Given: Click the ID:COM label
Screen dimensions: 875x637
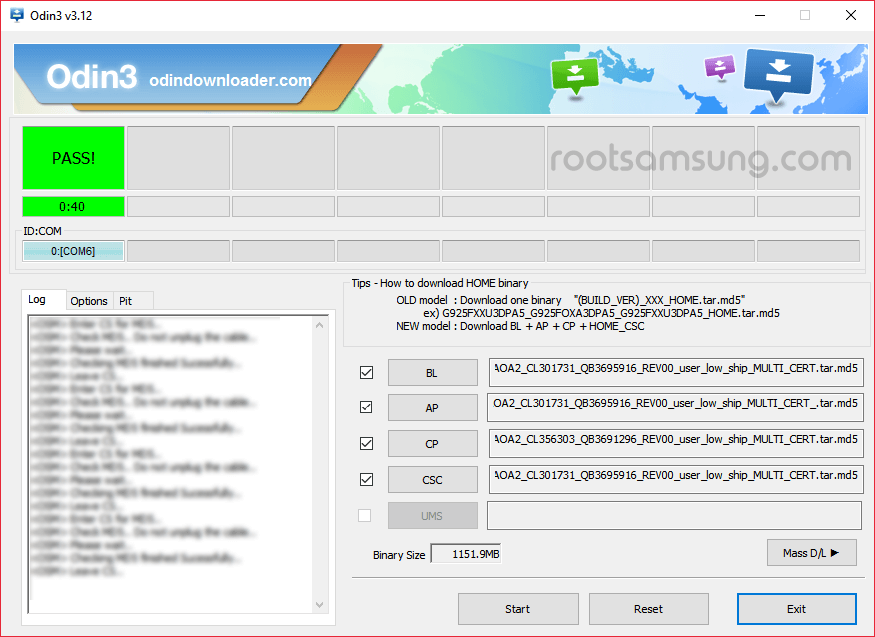Looking at the screenshot, I should (x=42, y=231).
